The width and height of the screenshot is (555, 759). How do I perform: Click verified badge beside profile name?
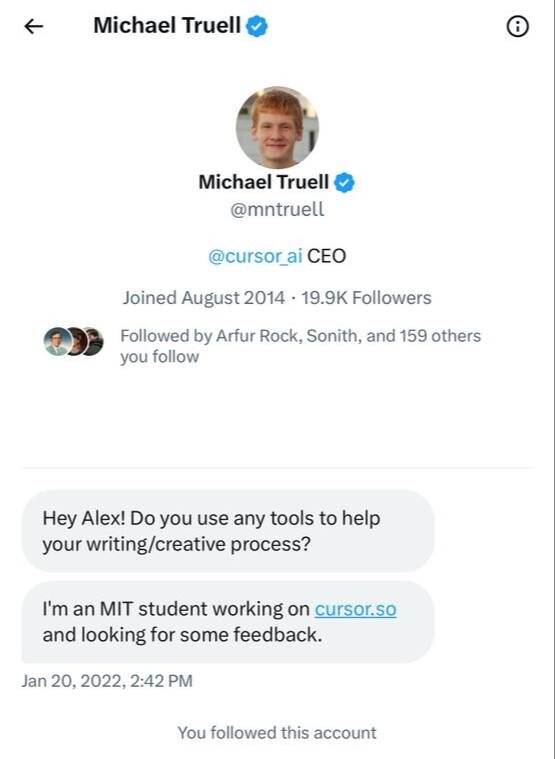[344, 182]
